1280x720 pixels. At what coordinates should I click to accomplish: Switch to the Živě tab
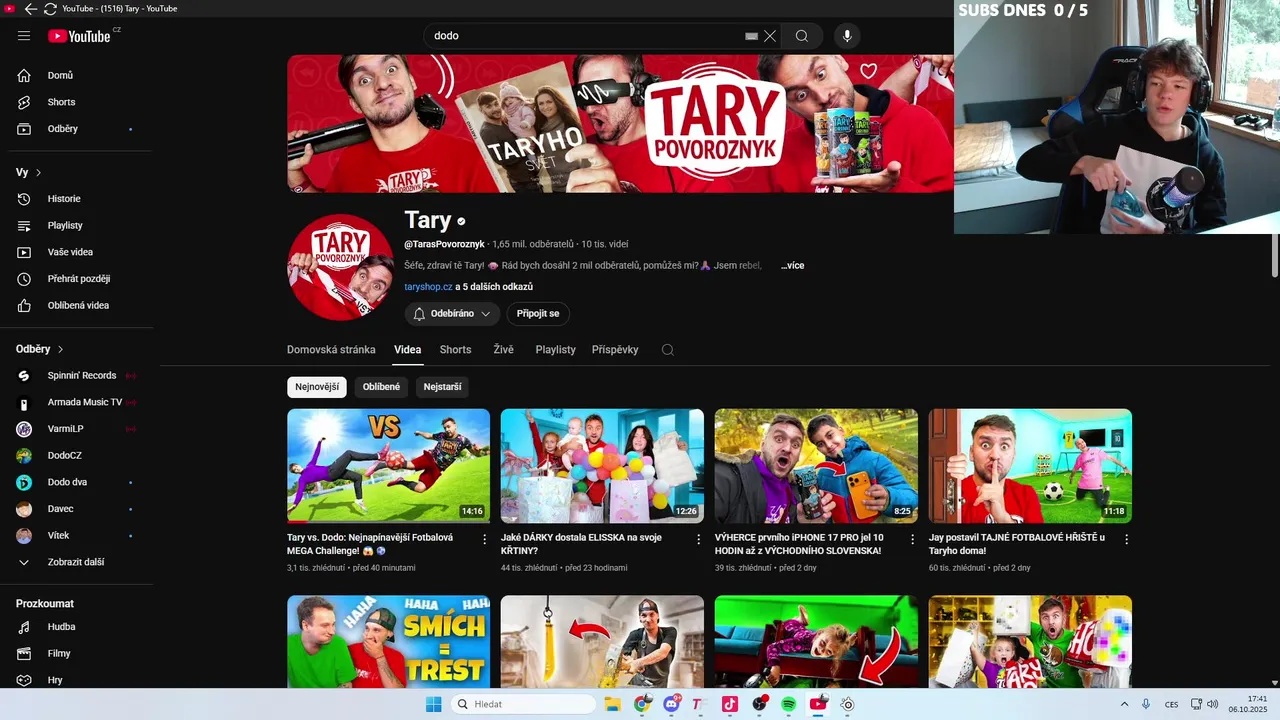pos(503,350)
